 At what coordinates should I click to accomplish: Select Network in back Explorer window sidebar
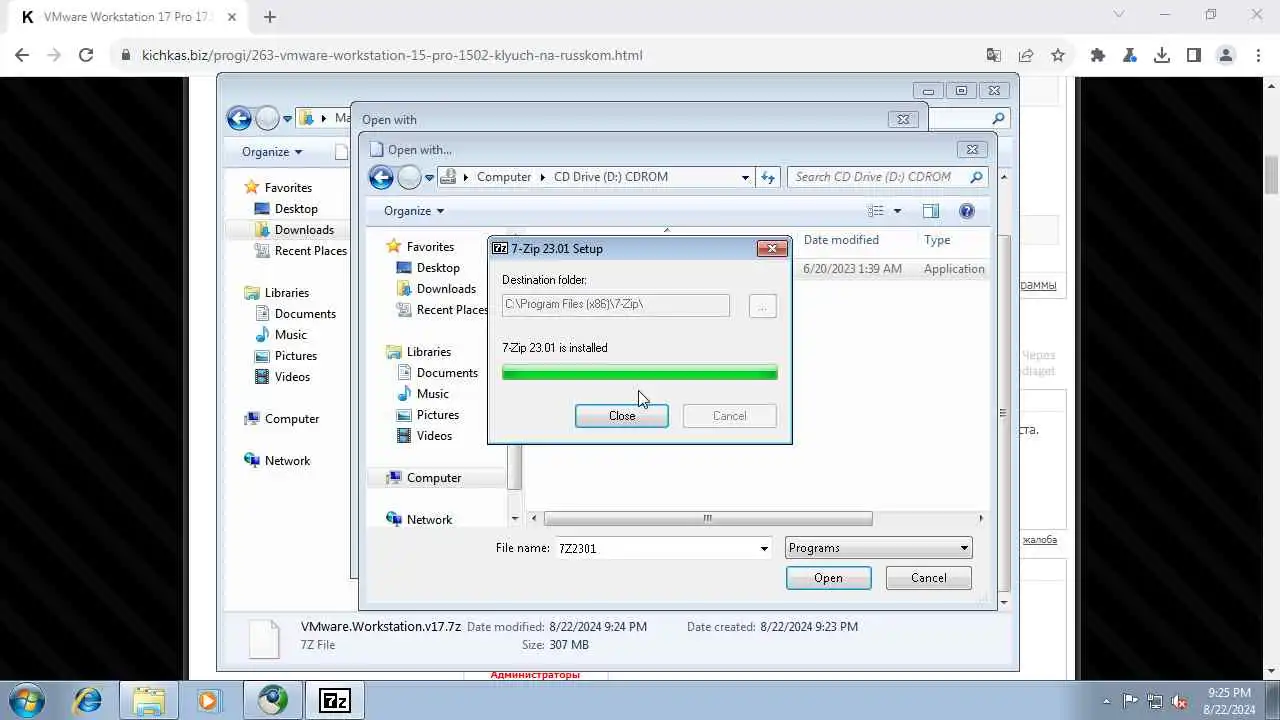[287, 461]
